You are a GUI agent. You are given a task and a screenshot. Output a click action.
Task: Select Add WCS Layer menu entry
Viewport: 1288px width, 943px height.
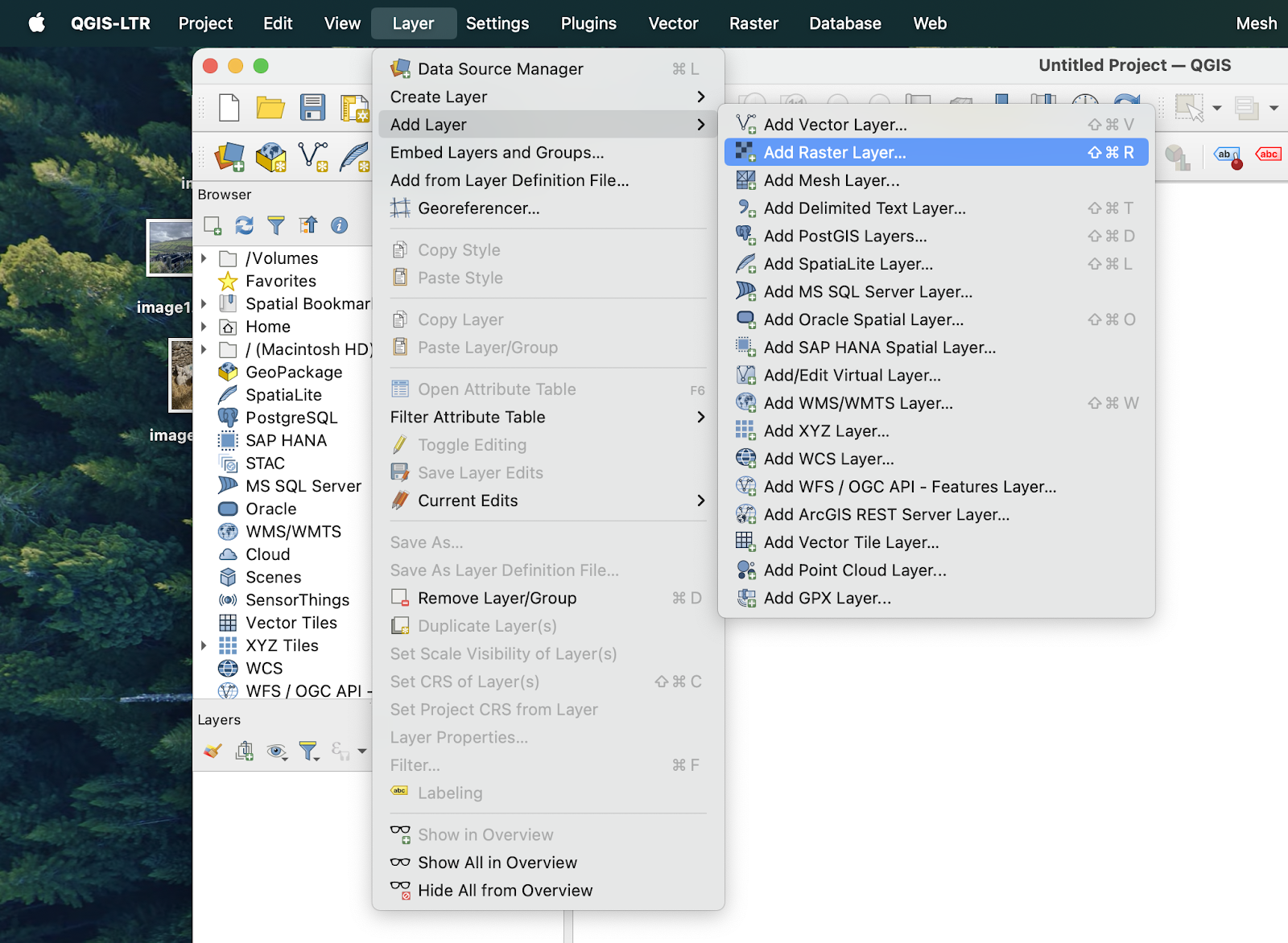(x=936, y=459)
